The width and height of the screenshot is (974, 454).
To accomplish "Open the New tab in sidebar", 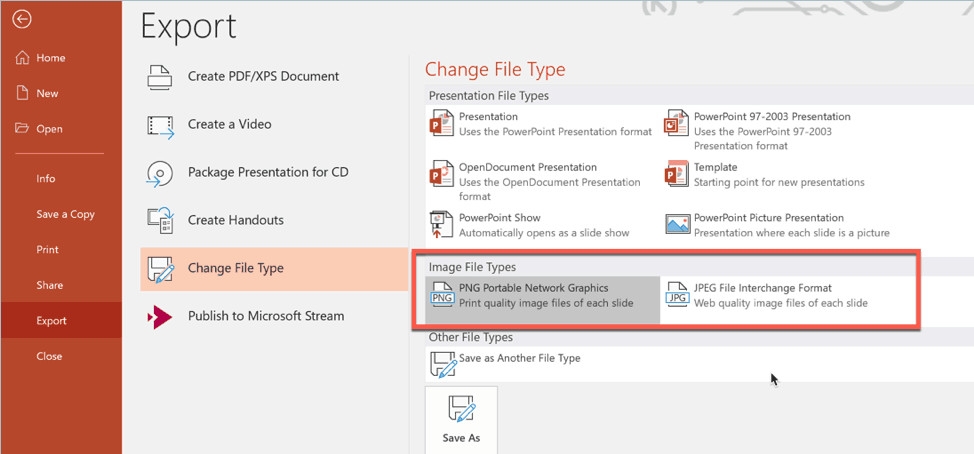I will pos(61,93).
